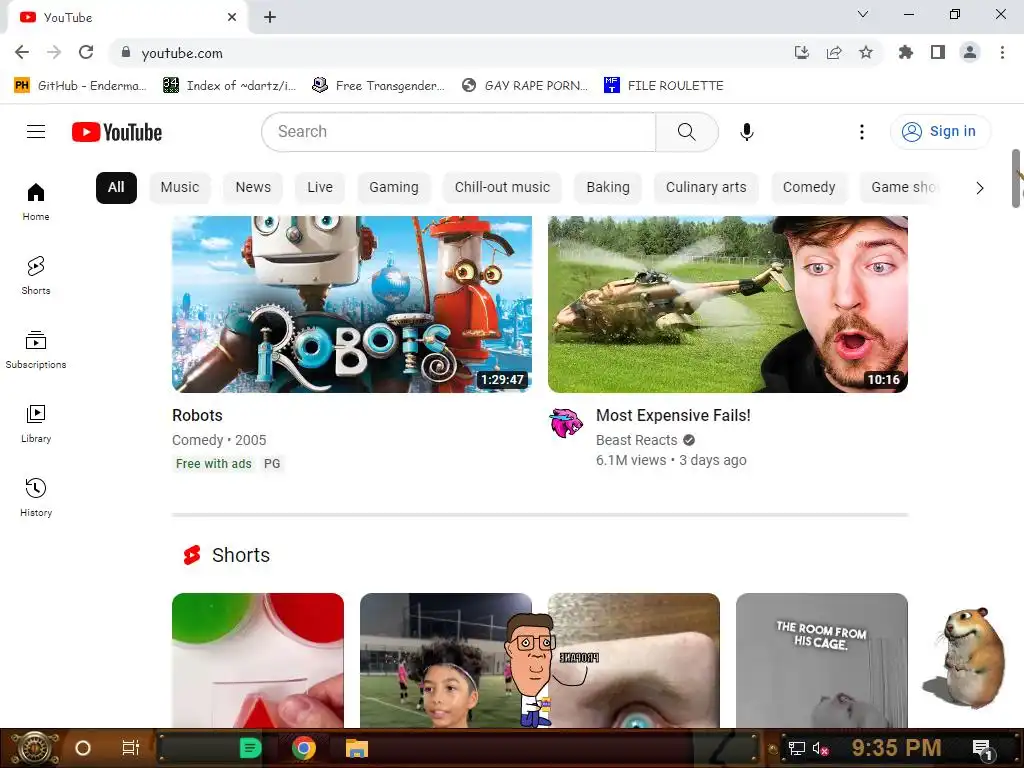This screenshot has width=1024, height=768.
Task: Open green notes app on taskbar
Action: [x=251, y=748]
